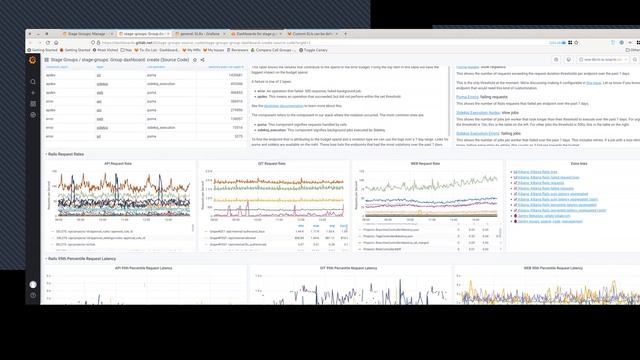Screen dimensions: 640x360
Task: Click the share dashboard icon
Action: pyautogui.click(x=202, y=60)
